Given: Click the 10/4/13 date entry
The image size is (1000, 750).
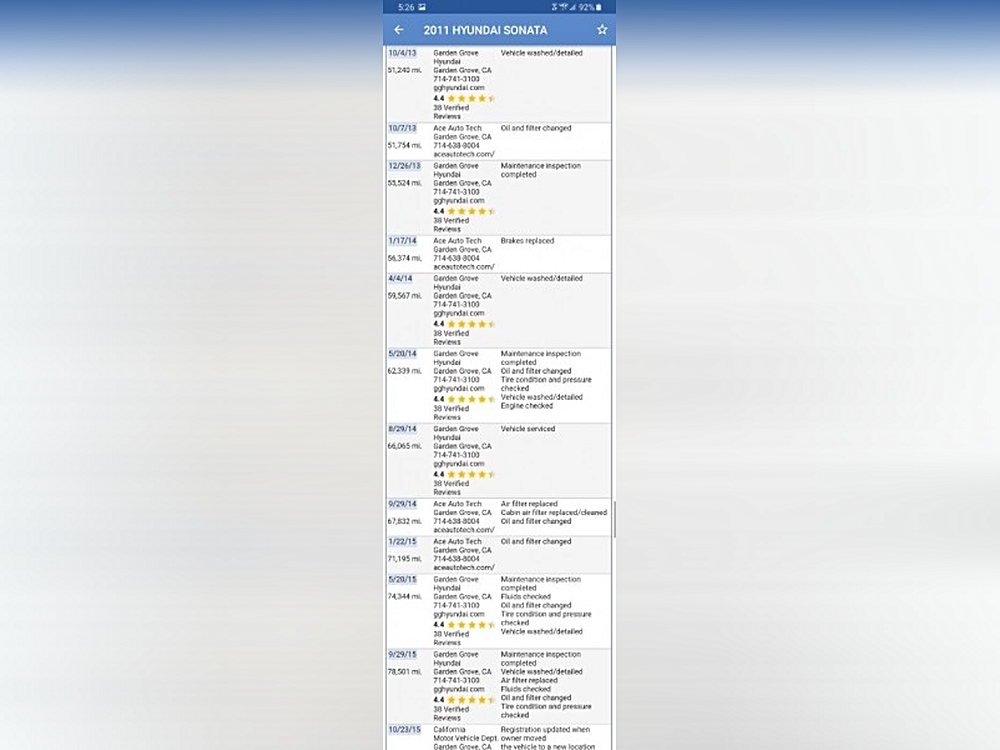Looking at the screenshot, I should (x=402, y=53).
